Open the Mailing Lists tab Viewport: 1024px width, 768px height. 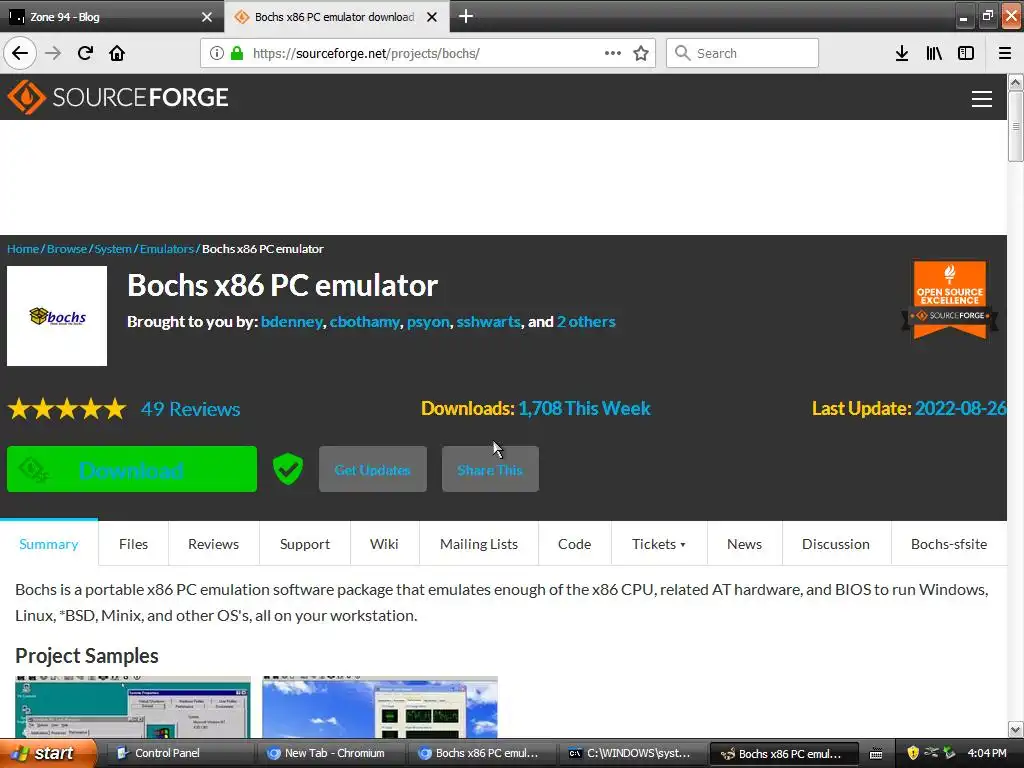[x=479, y=544]
